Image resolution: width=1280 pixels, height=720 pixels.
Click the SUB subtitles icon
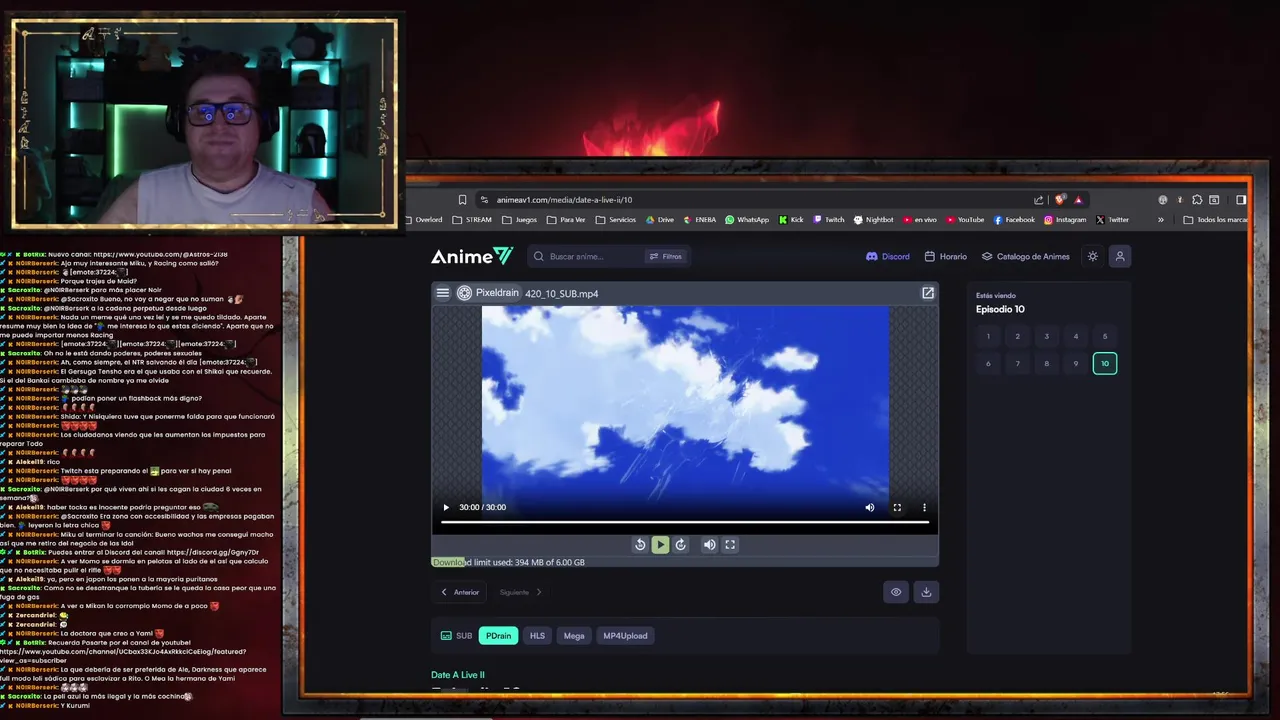[x=446, y=636]
